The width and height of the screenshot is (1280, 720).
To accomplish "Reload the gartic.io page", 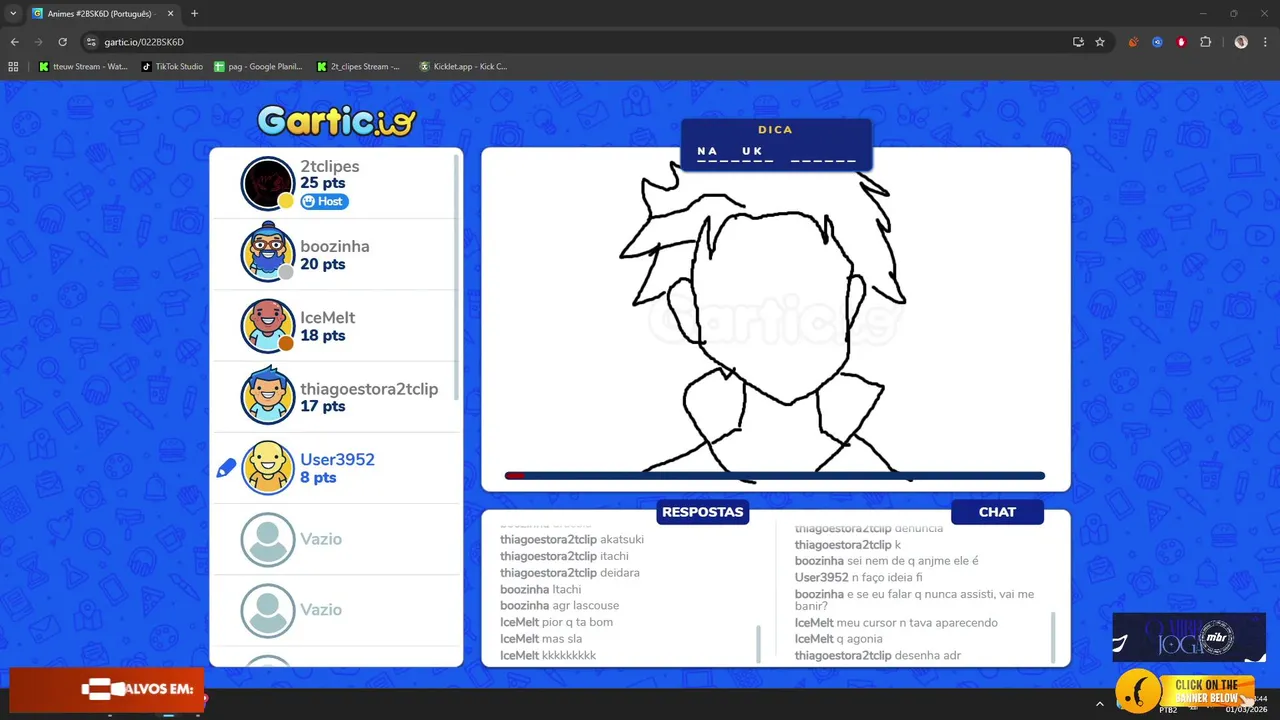I will (x=62, y=42).
